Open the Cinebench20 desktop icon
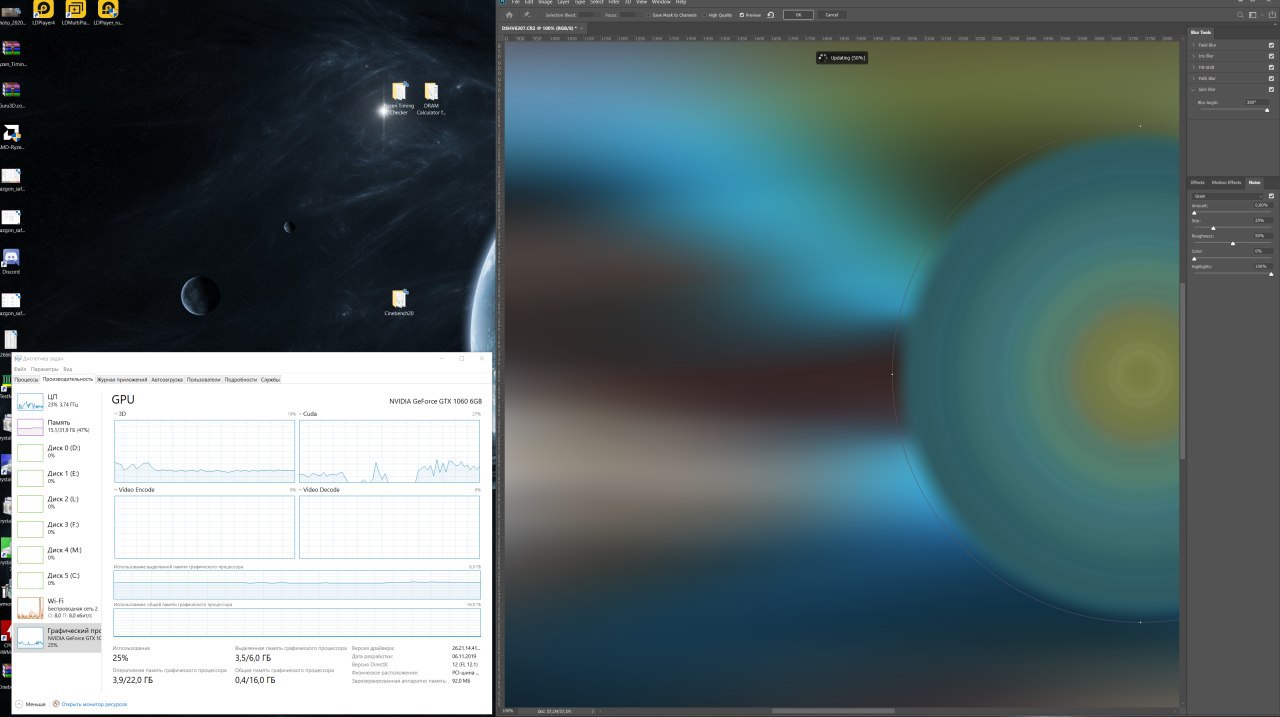 pyautogui.click(x=399, y=303)
